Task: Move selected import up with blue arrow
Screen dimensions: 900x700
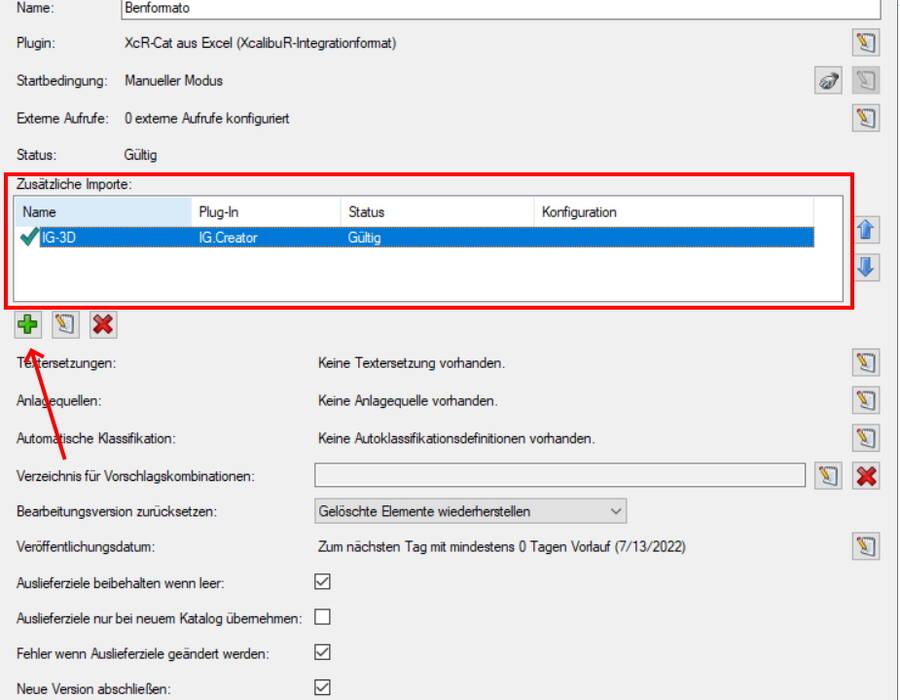Action: pyautogui.click(x=866, y=230)
